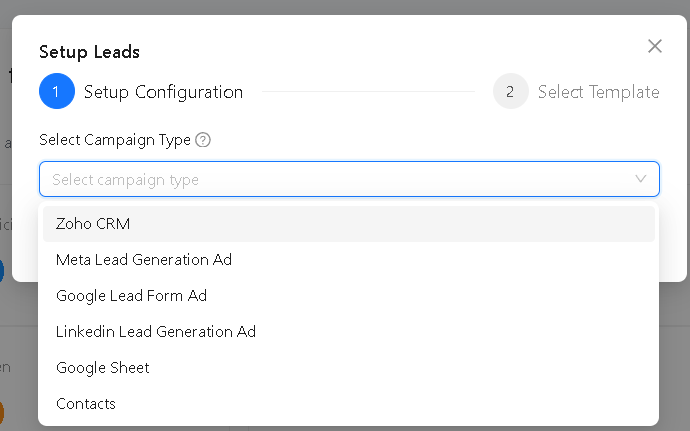
Task: Collapse the campaign type dropdown arrow
Action: (640, 179)
